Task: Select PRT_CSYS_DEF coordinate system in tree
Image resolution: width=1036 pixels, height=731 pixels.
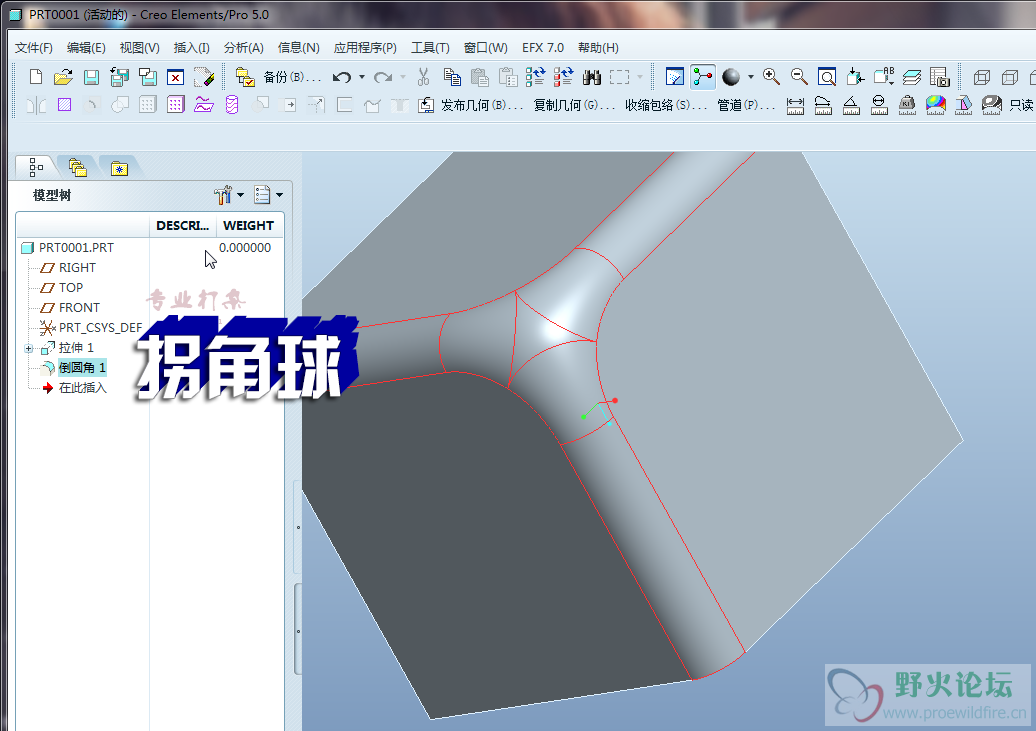Action: [x=100, y=328]
